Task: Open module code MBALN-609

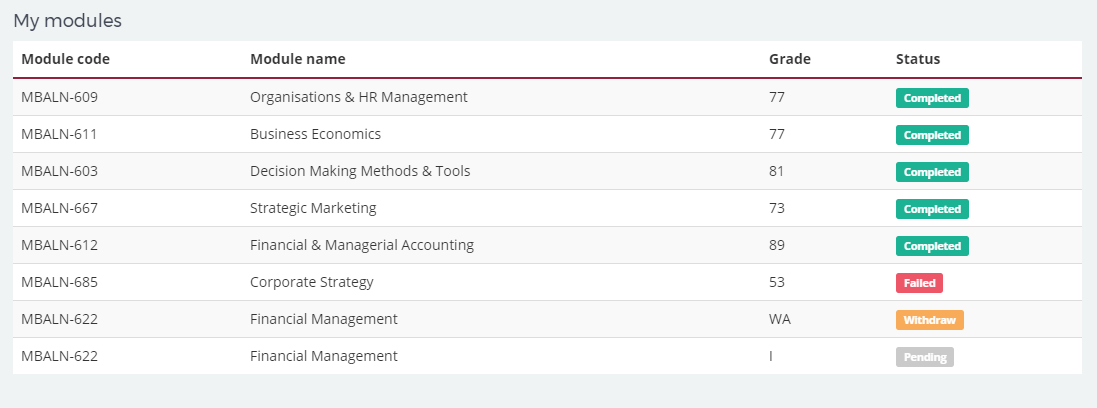Action: pos(59,97)
